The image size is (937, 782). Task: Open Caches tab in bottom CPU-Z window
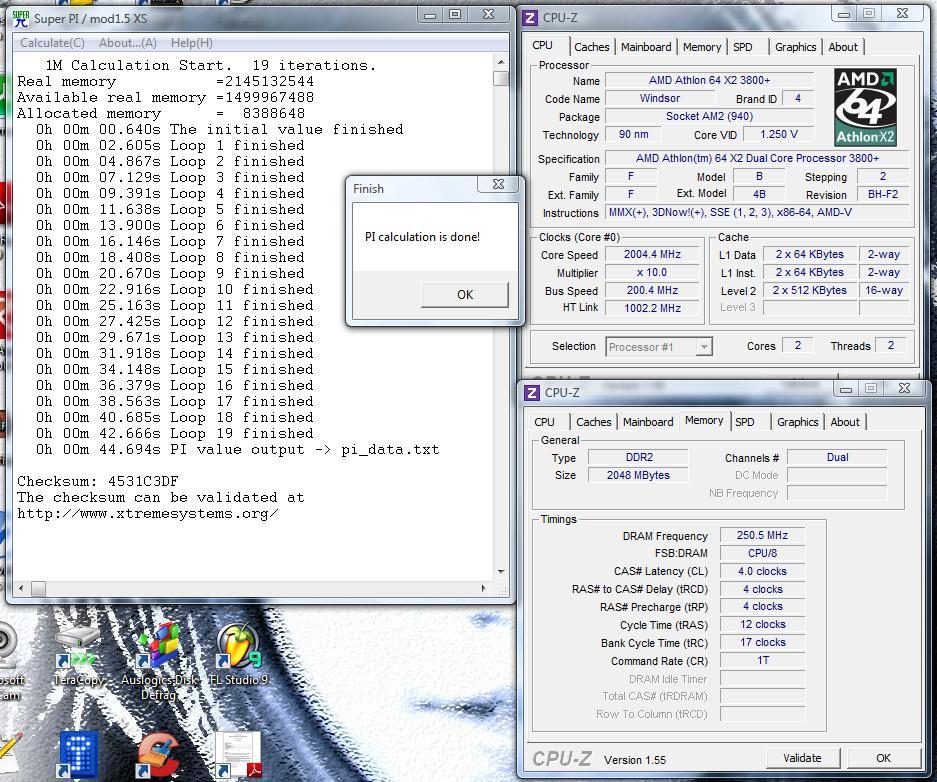point(593,422)
